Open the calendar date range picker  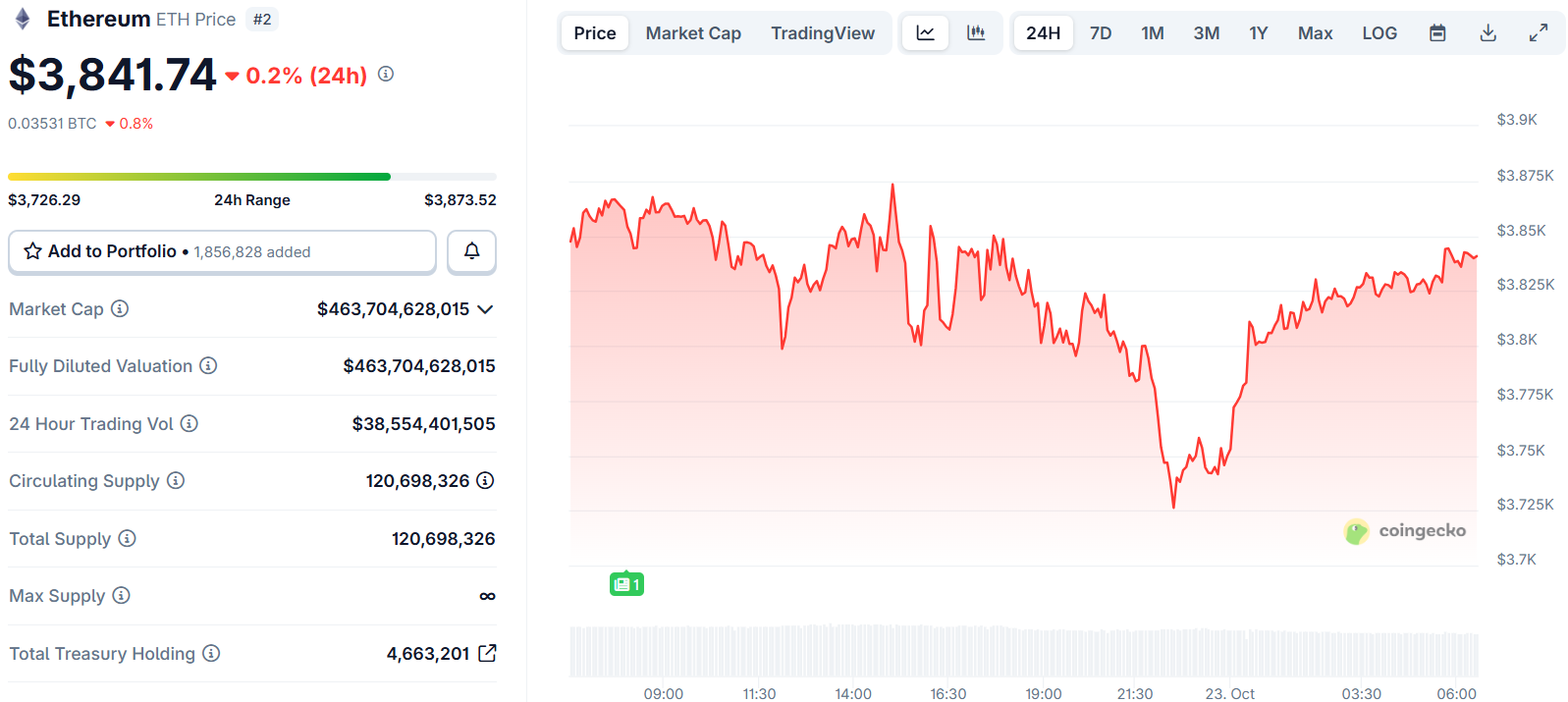(x=1437, y=33)
